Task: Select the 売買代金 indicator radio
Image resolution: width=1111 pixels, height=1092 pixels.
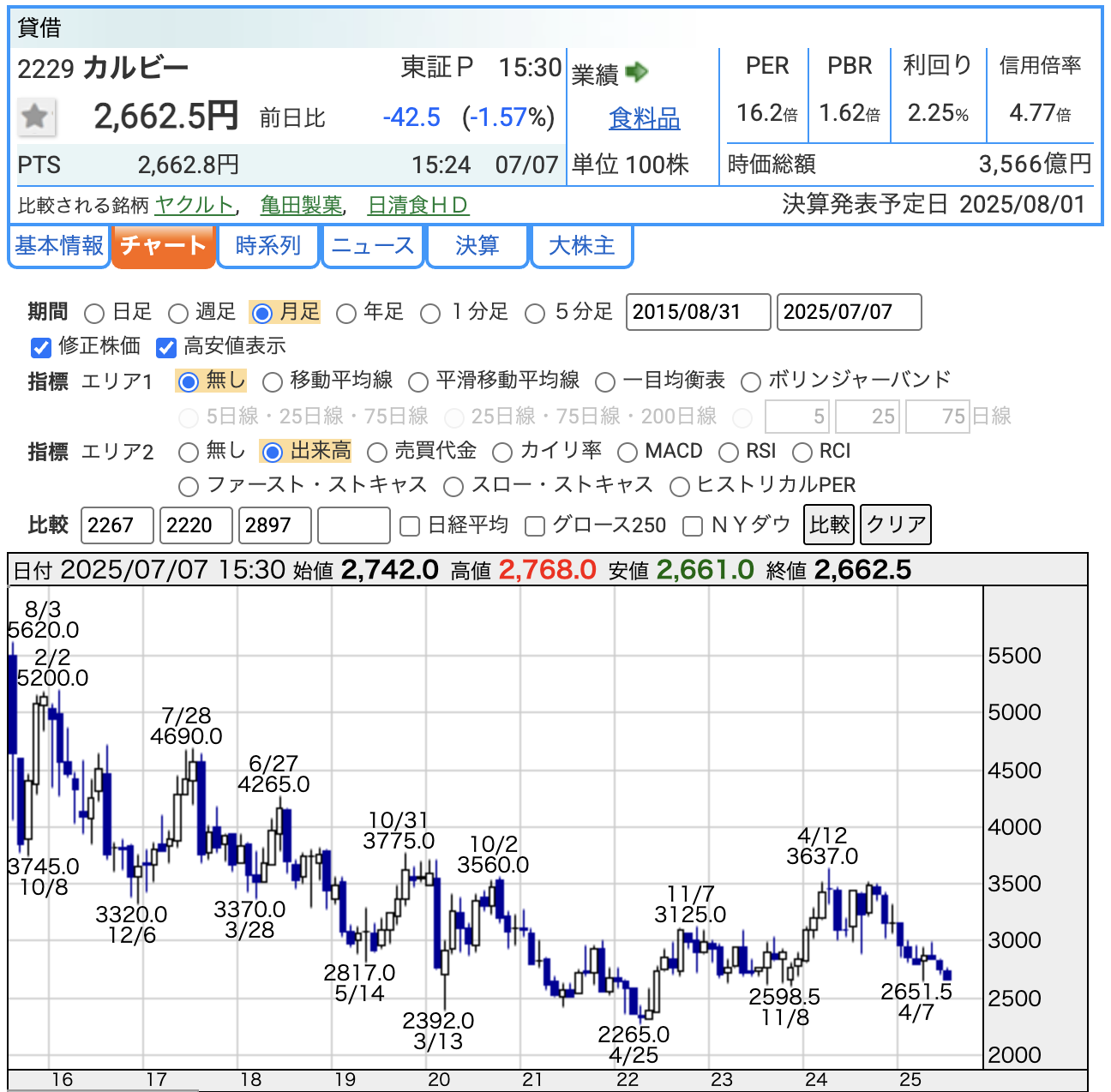Action: click(377, 452)
